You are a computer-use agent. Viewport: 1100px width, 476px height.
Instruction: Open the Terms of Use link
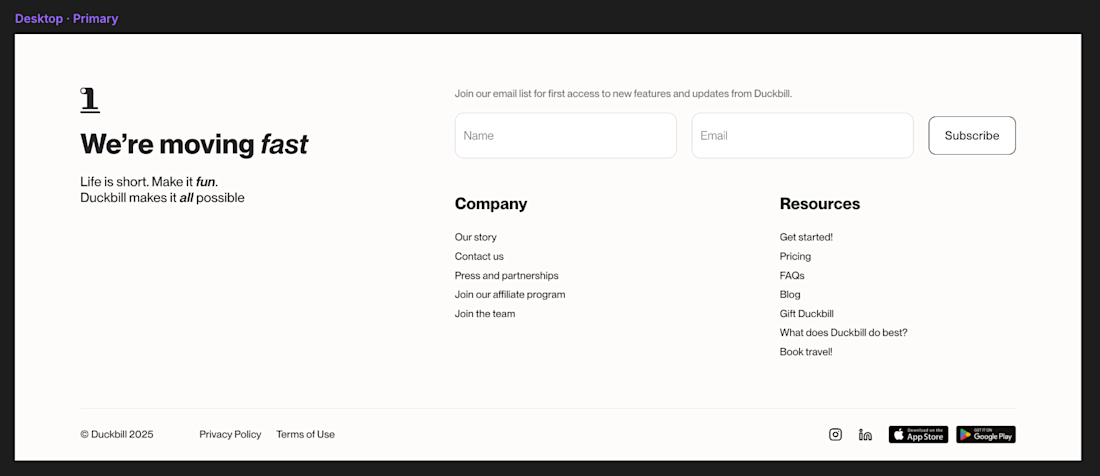coord(305,434)
